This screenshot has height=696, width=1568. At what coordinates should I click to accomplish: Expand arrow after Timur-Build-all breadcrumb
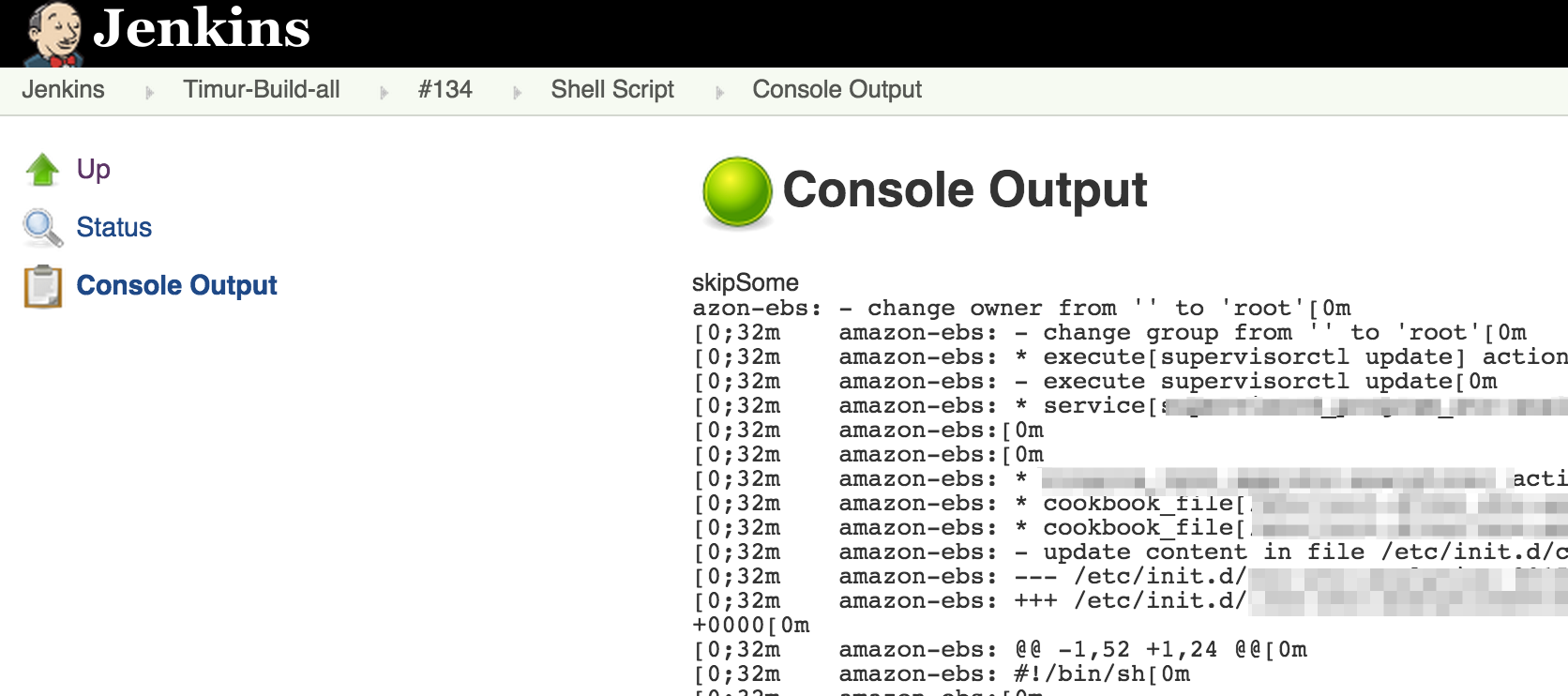click(384, 92)
